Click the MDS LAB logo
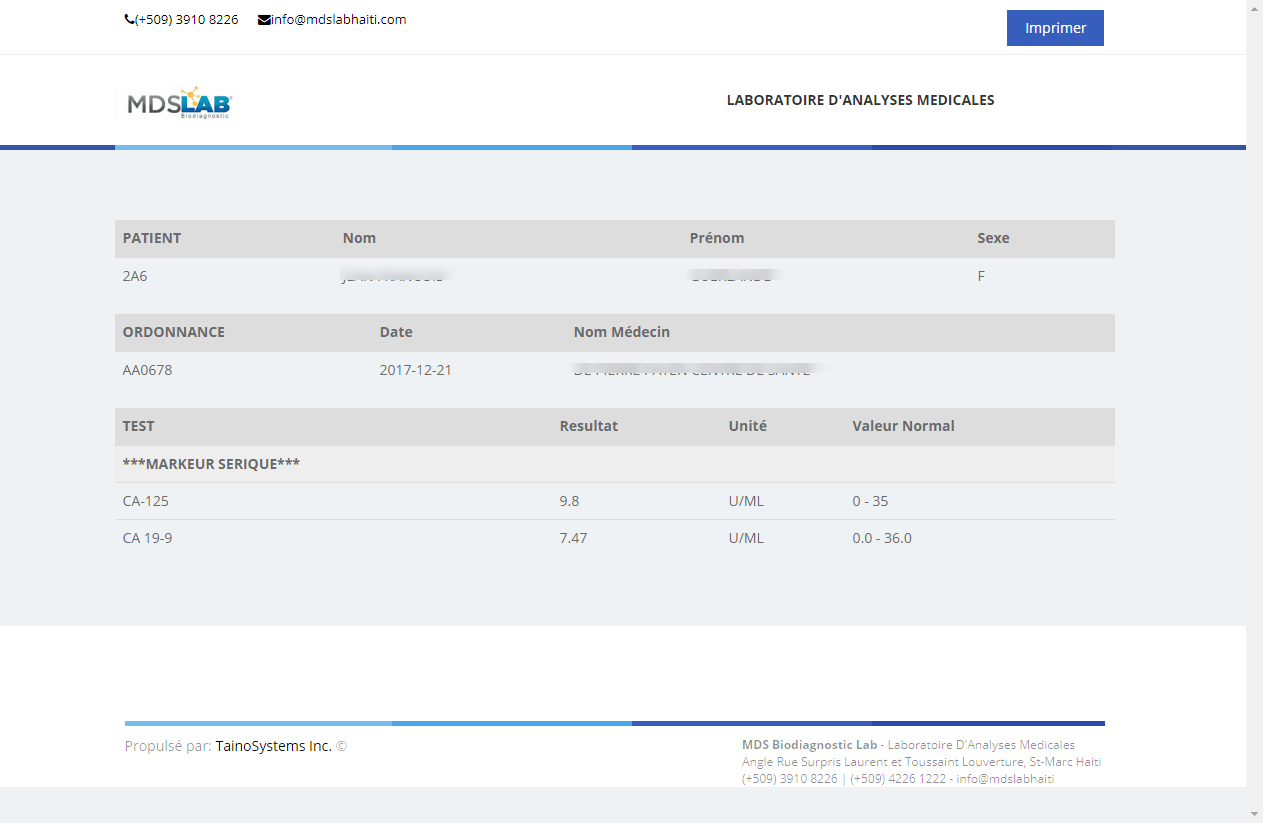Viewport: 1263px width, 823px height. point(179,103)
